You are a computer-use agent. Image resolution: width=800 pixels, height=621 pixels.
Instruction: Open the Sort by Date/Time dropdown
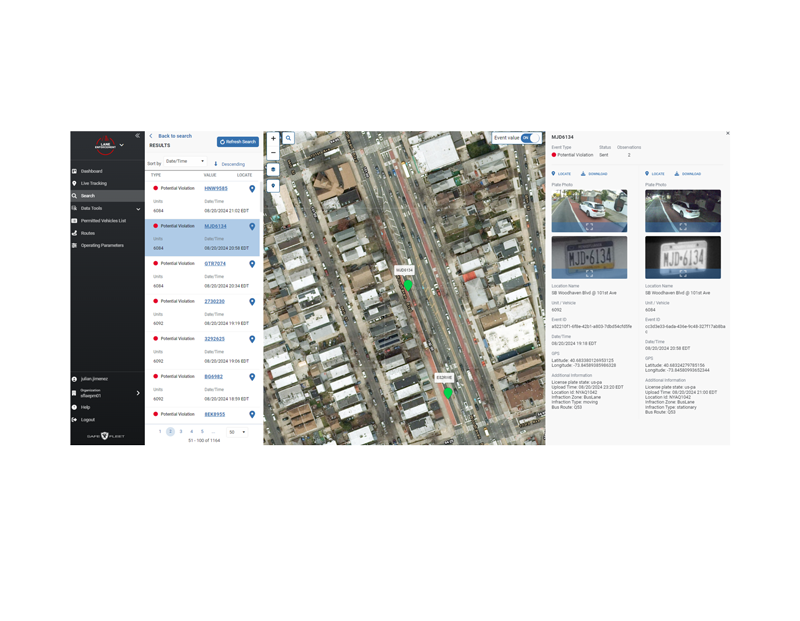pos(185,161)
